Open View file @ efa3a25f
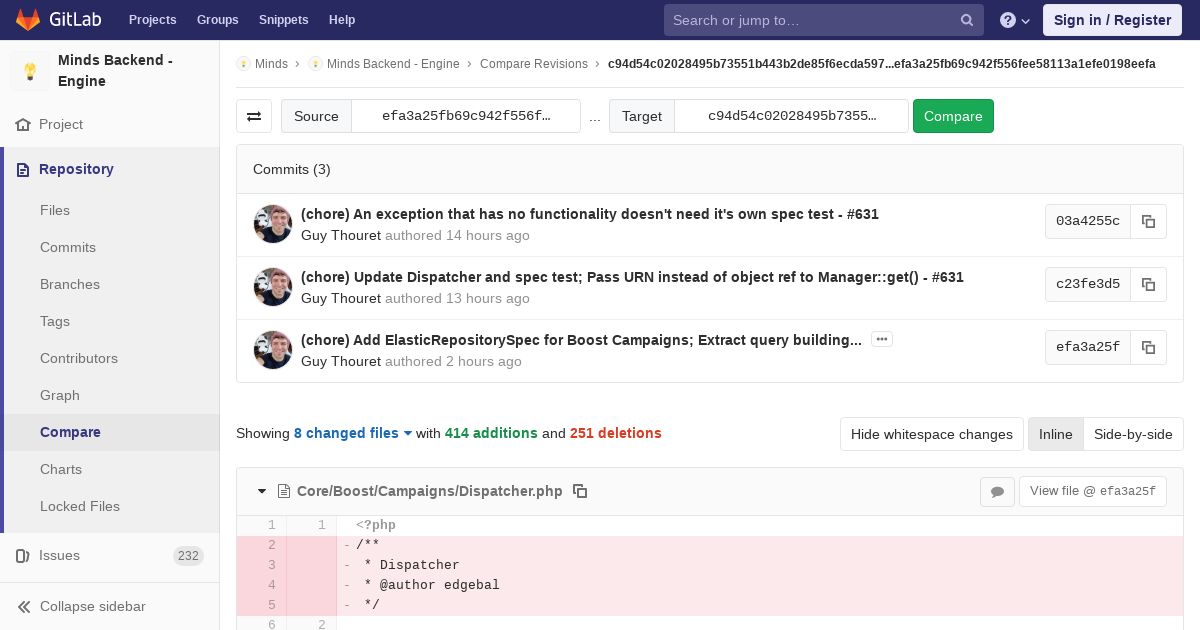 pyautogui.click(x=1092, y=491)
